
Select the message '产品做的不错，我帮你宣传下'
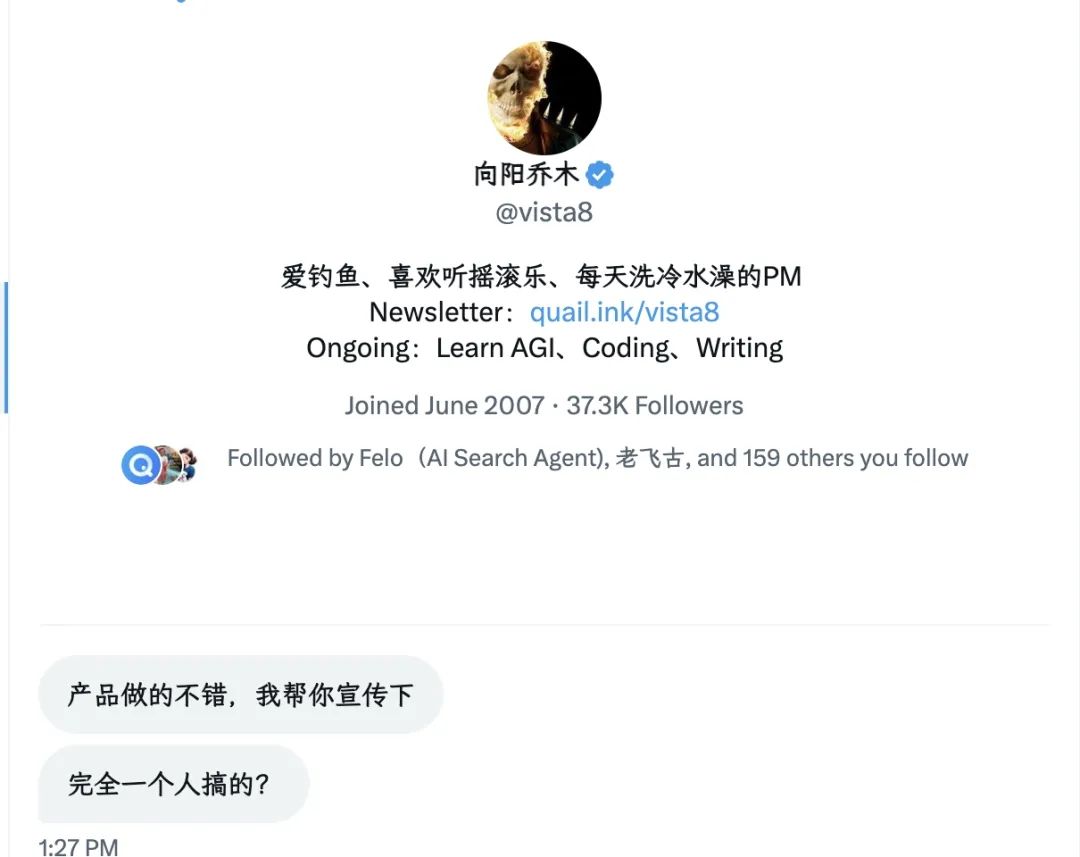point(240,694)
